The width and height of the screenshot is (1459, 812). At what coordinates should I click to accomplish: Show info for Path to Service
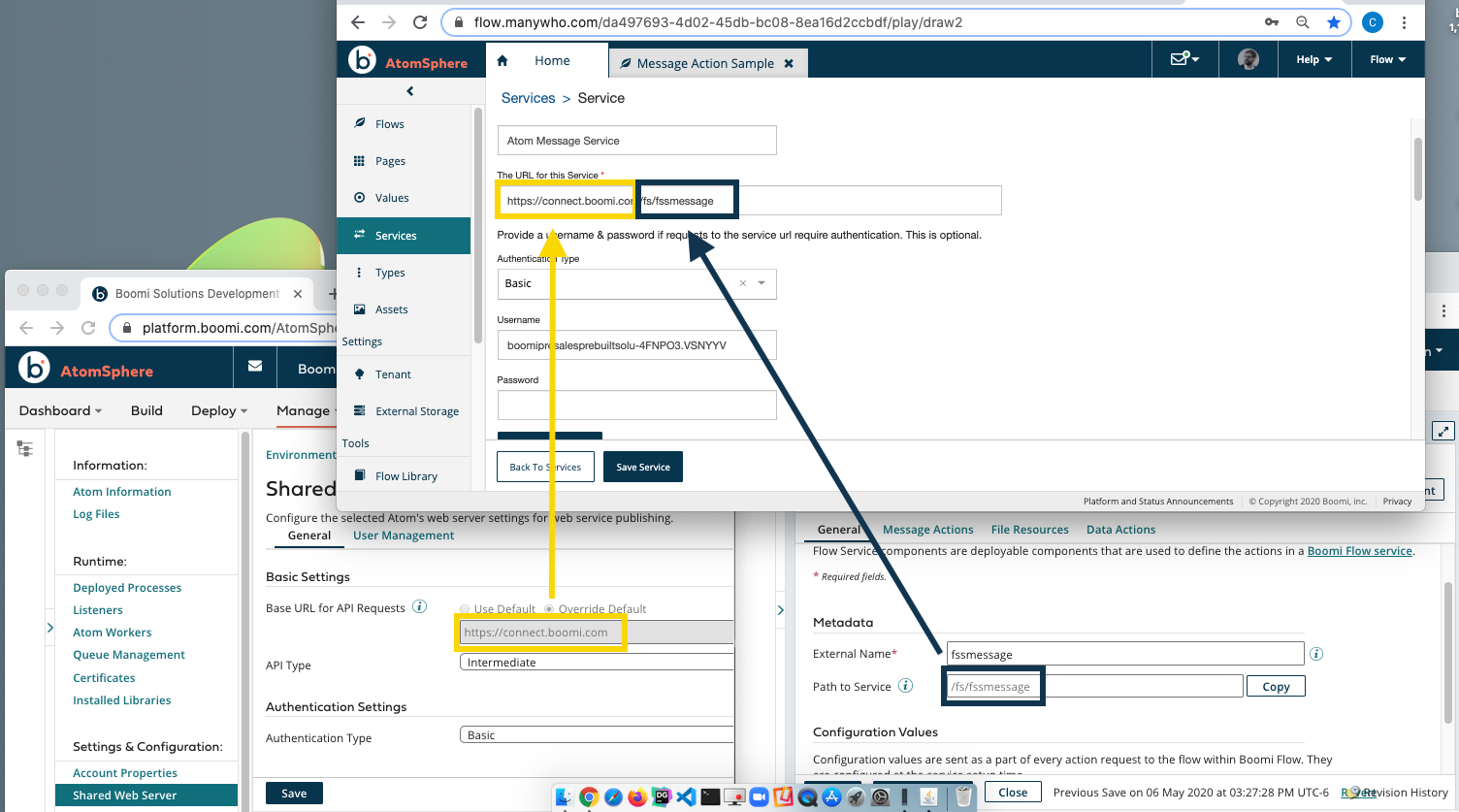[x=906, y=686]
